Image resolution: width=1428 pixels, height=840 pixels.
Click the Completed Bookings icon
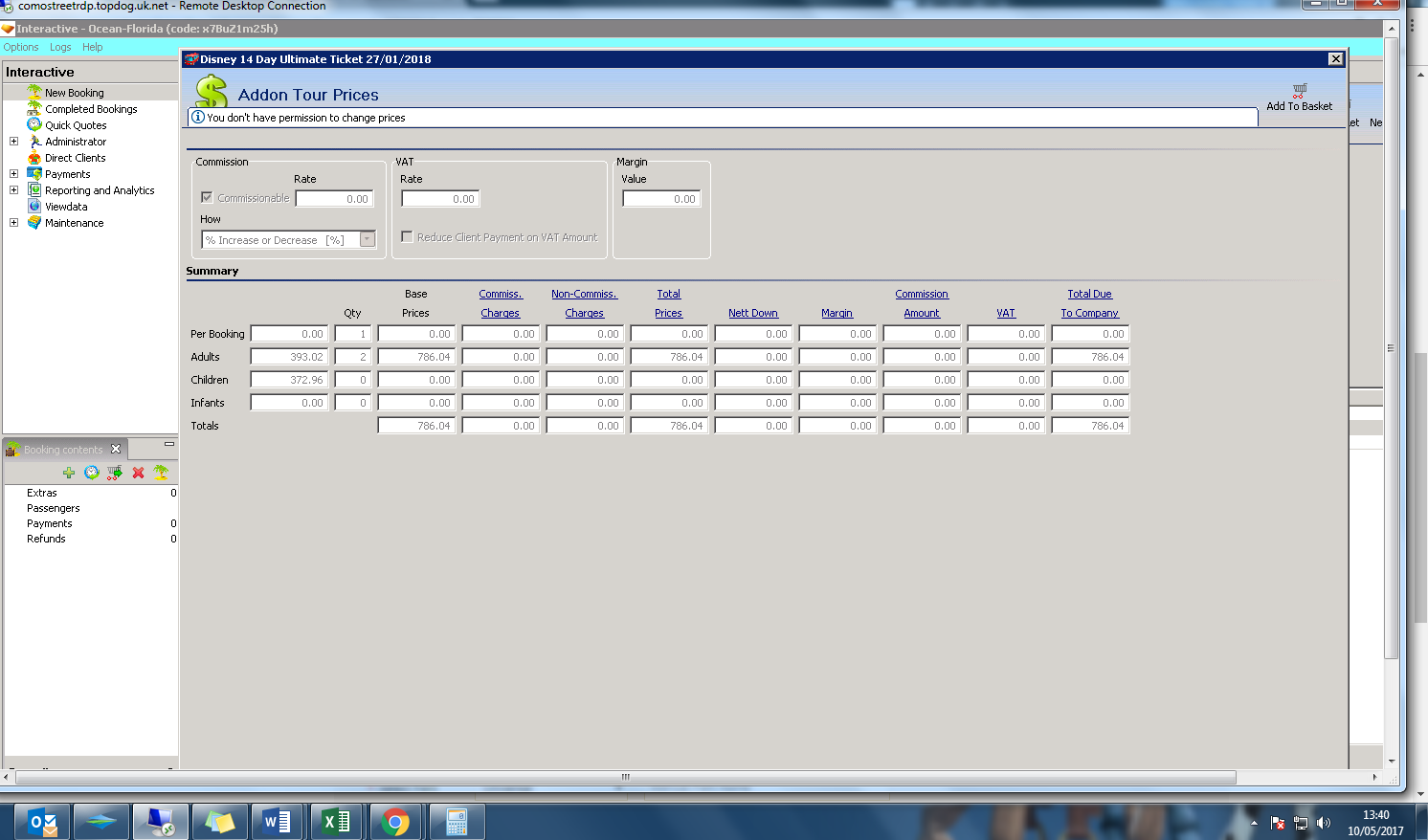[x=34, y=108]
